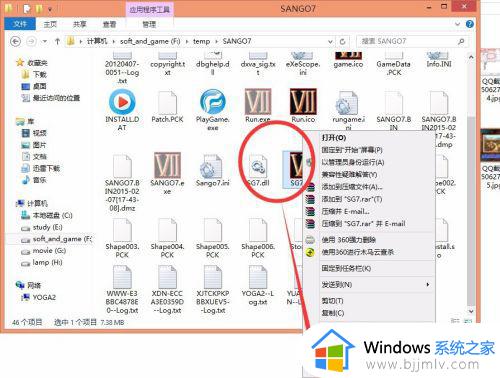Click the refresh address bar button
Screen dimensions: 500x378
click(x=342, y=41)
